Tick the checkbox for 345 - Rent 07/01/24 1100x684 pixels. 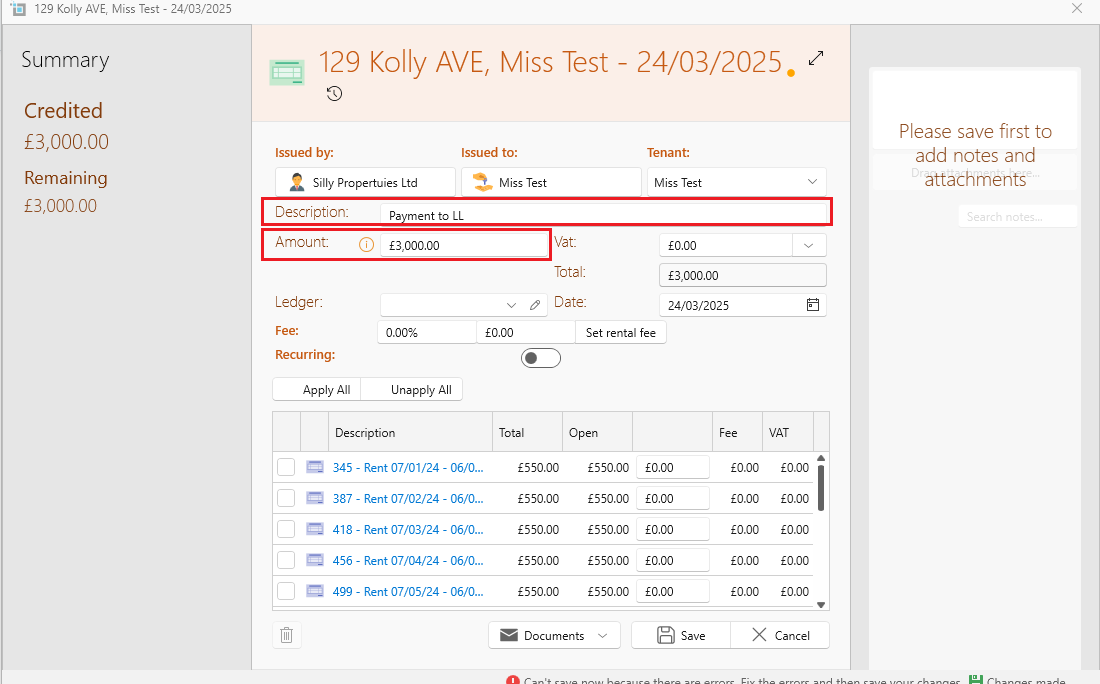[x=286, y=467]
